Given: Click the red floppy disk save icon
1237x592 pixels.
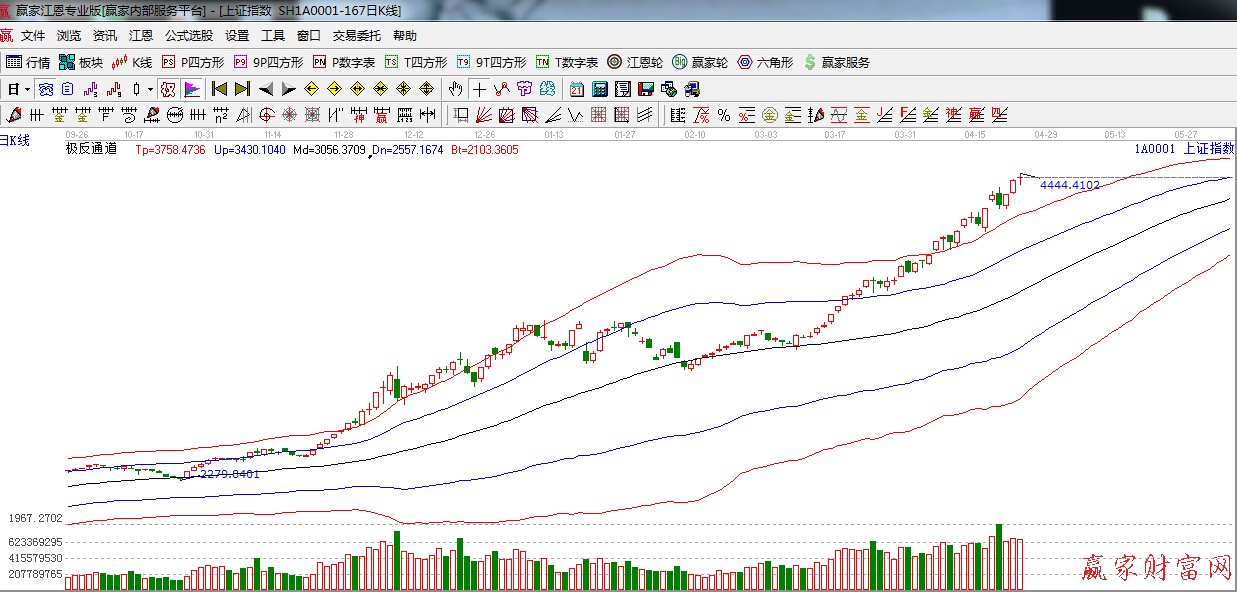Looking at the screenshot, I should click(x=645, y=89).
